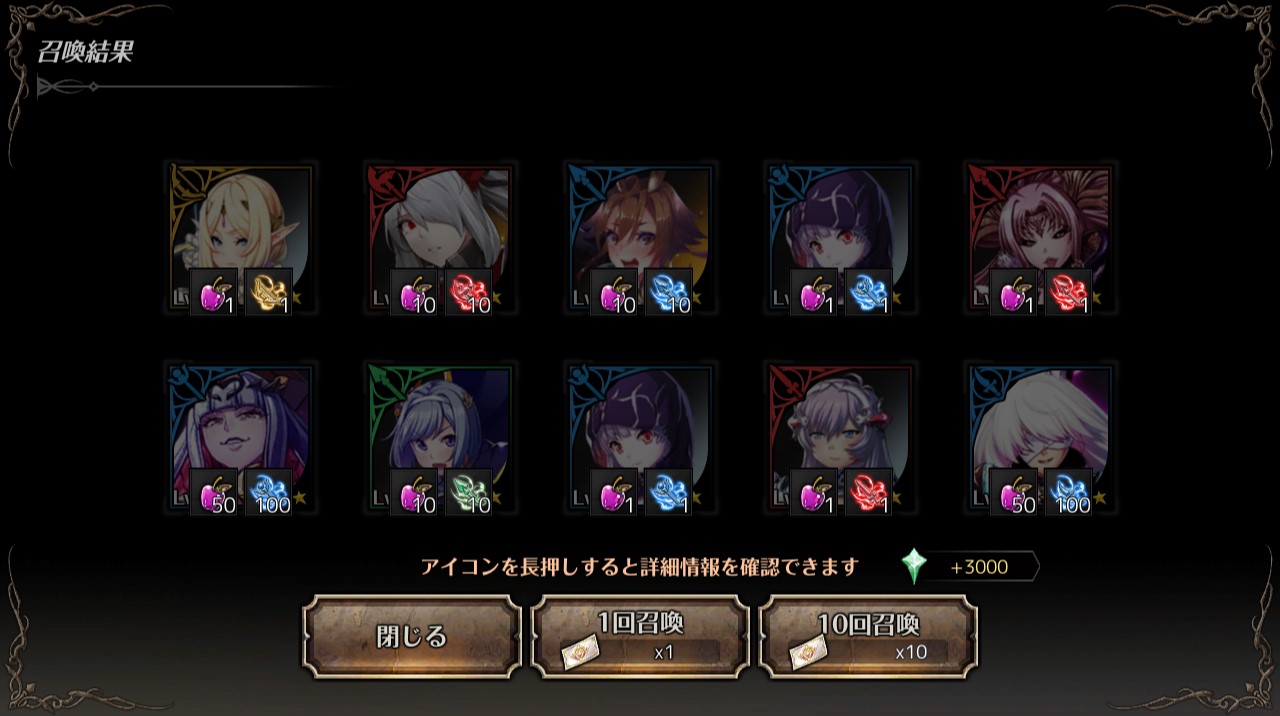Select the pink-haired character in red frame
1280x716 pixels.
(1041, 238)
